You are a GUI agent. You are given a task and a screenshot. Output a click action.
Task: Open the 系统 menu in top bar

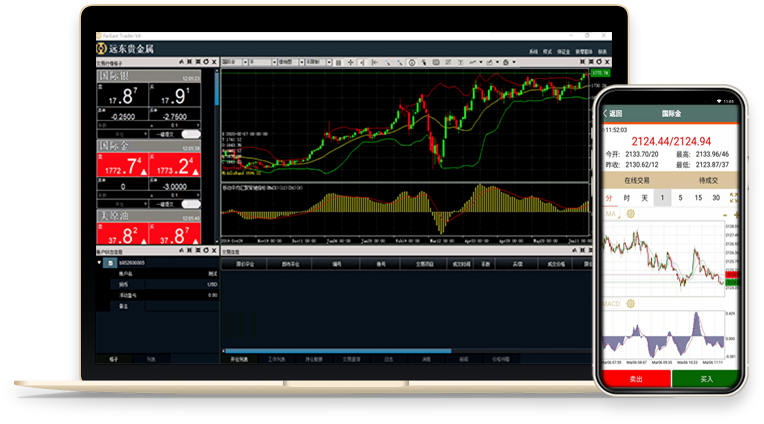pyautogui.click(x=533, y=49)
